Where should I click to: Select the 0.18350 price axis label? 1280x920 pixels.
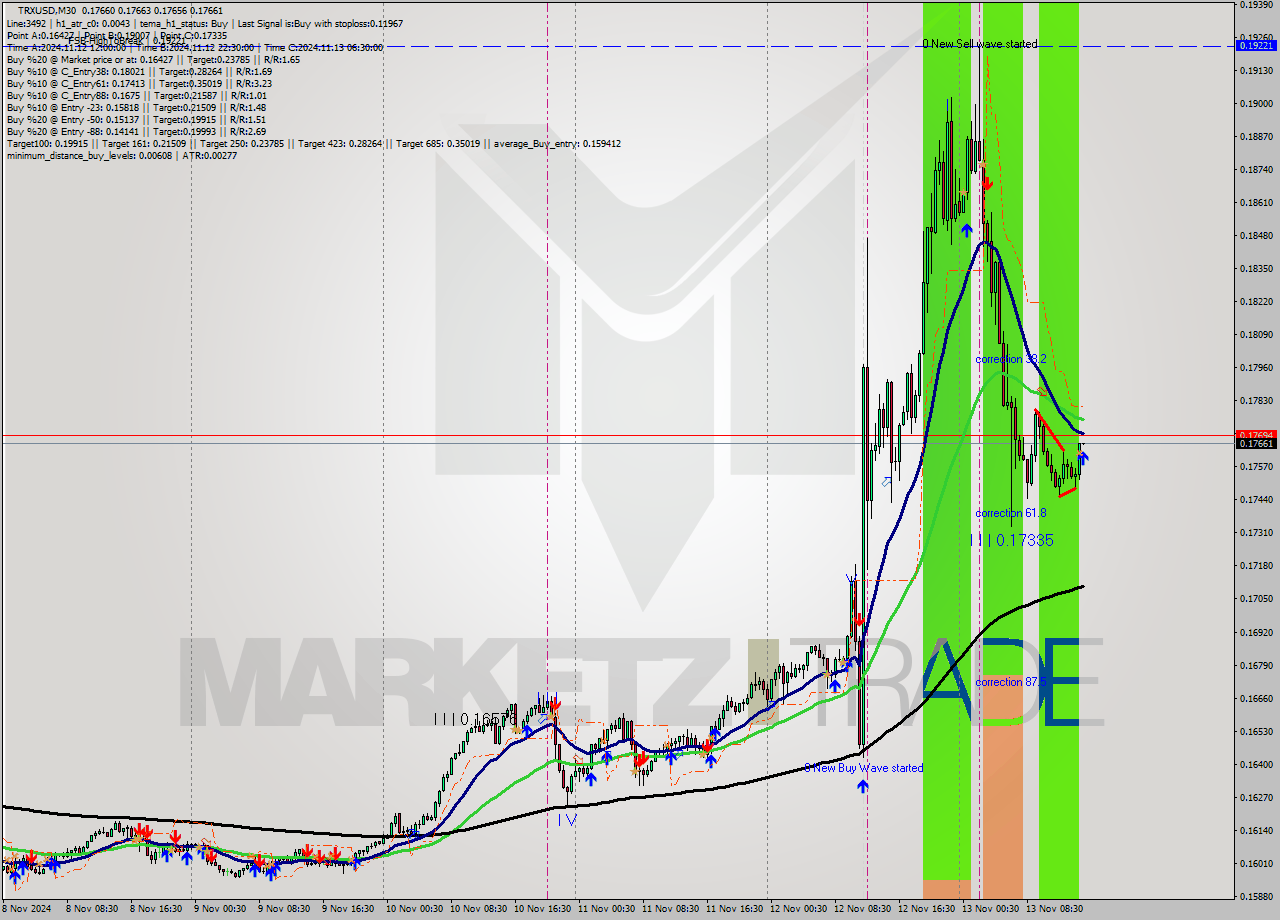click(1258, 268)
